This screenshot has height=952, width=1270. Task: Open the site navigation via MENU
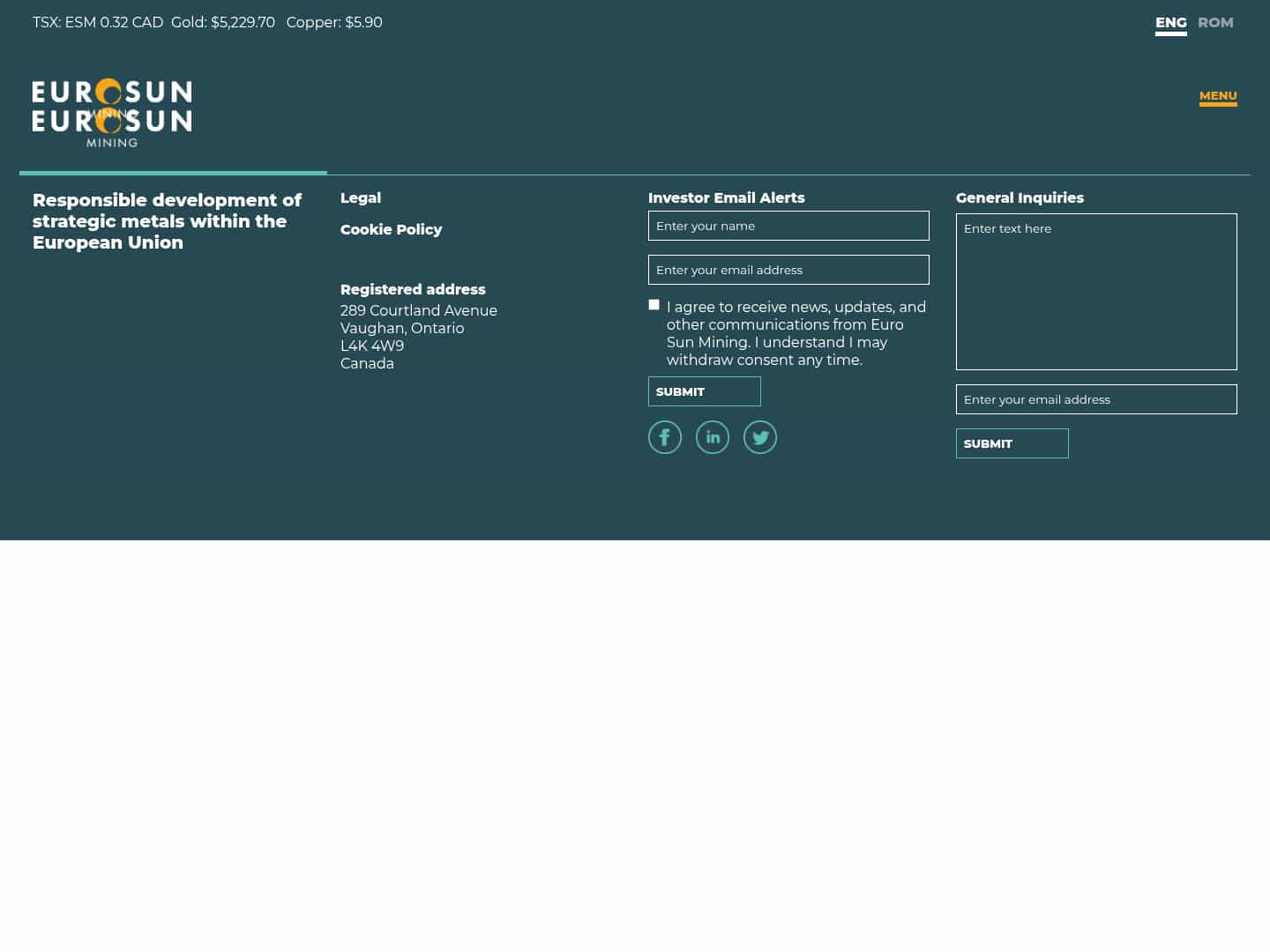pos(1218,96)
